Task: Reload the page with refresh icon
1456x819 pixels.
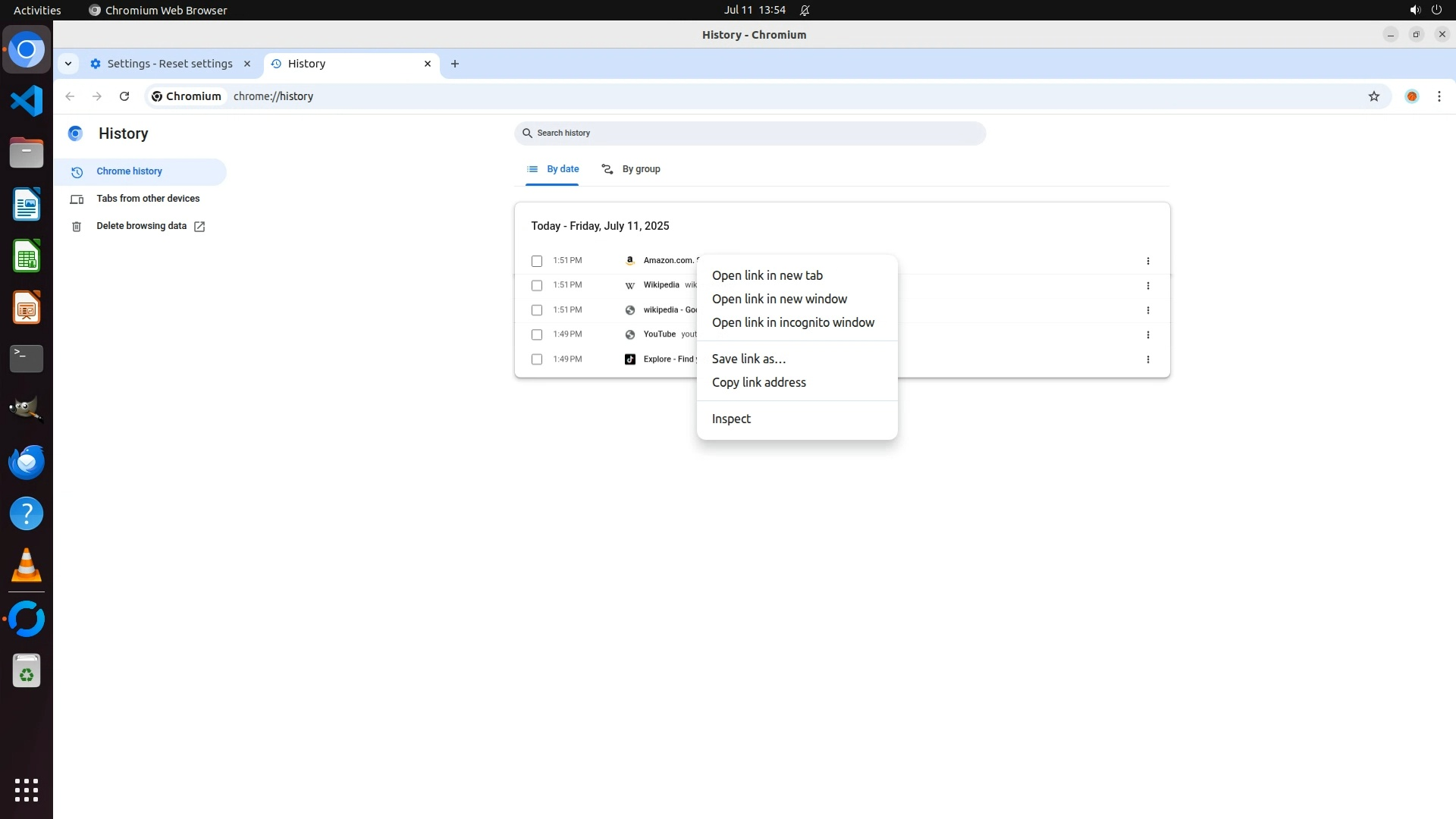Action: (x=124, y=96)
